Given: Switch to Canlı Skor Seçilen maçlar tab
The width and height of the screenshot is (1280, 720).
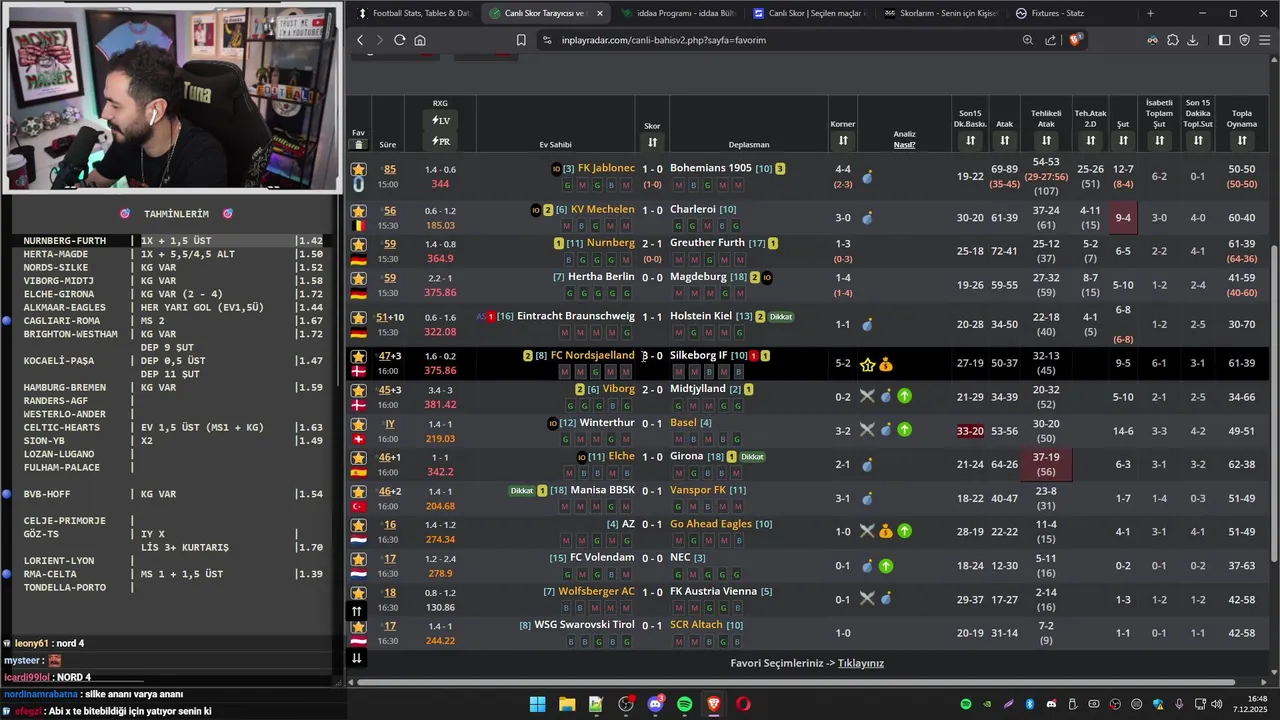Looking at the screenshot, I should pyautogui.click(x=808, y=13).
